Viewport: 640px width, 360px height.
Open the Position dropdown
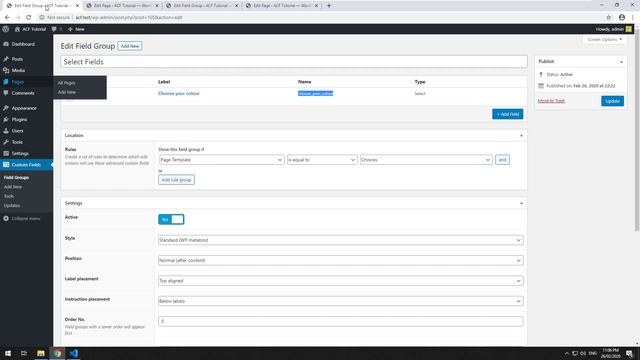pos(340,260)
